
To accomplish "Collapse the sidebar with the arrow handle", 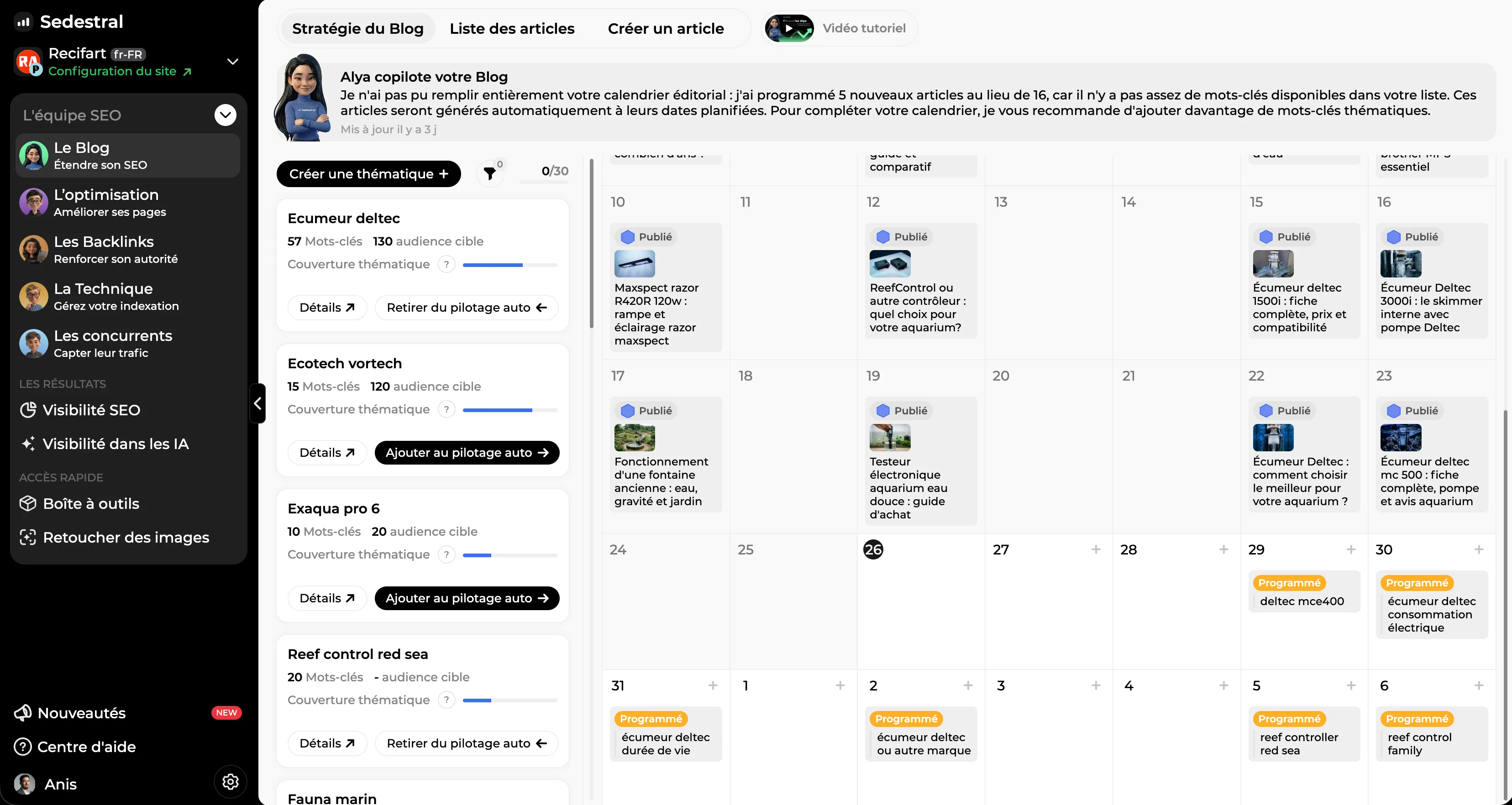I will [257, 404].
